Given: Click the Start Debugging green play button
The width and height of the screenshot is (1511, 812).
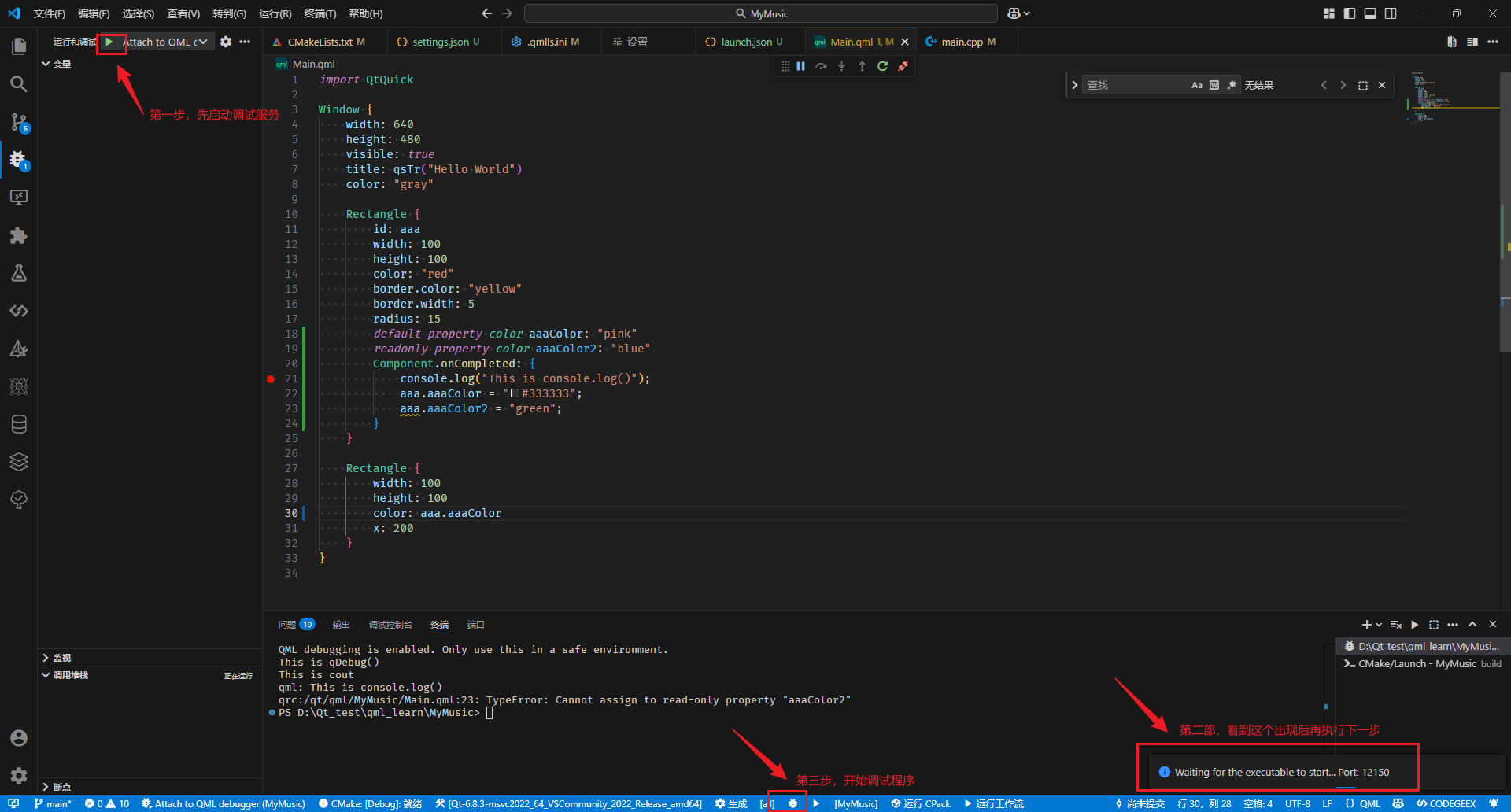Looking at the screenshot, I should coord(109,42).
